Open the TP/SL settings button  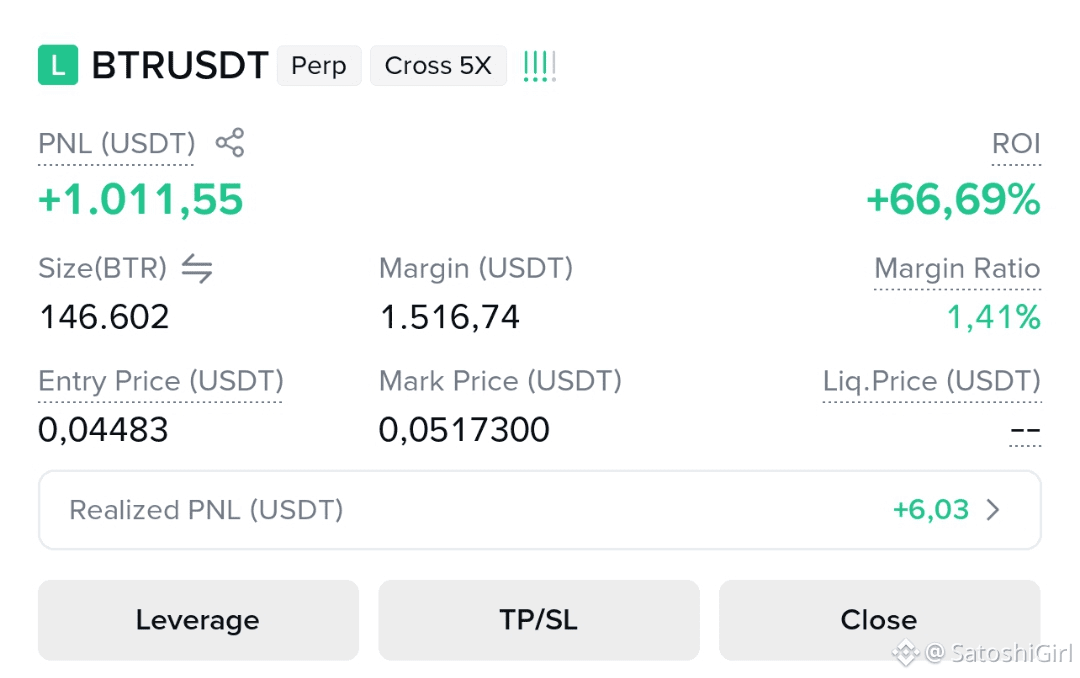pos(539,620)
